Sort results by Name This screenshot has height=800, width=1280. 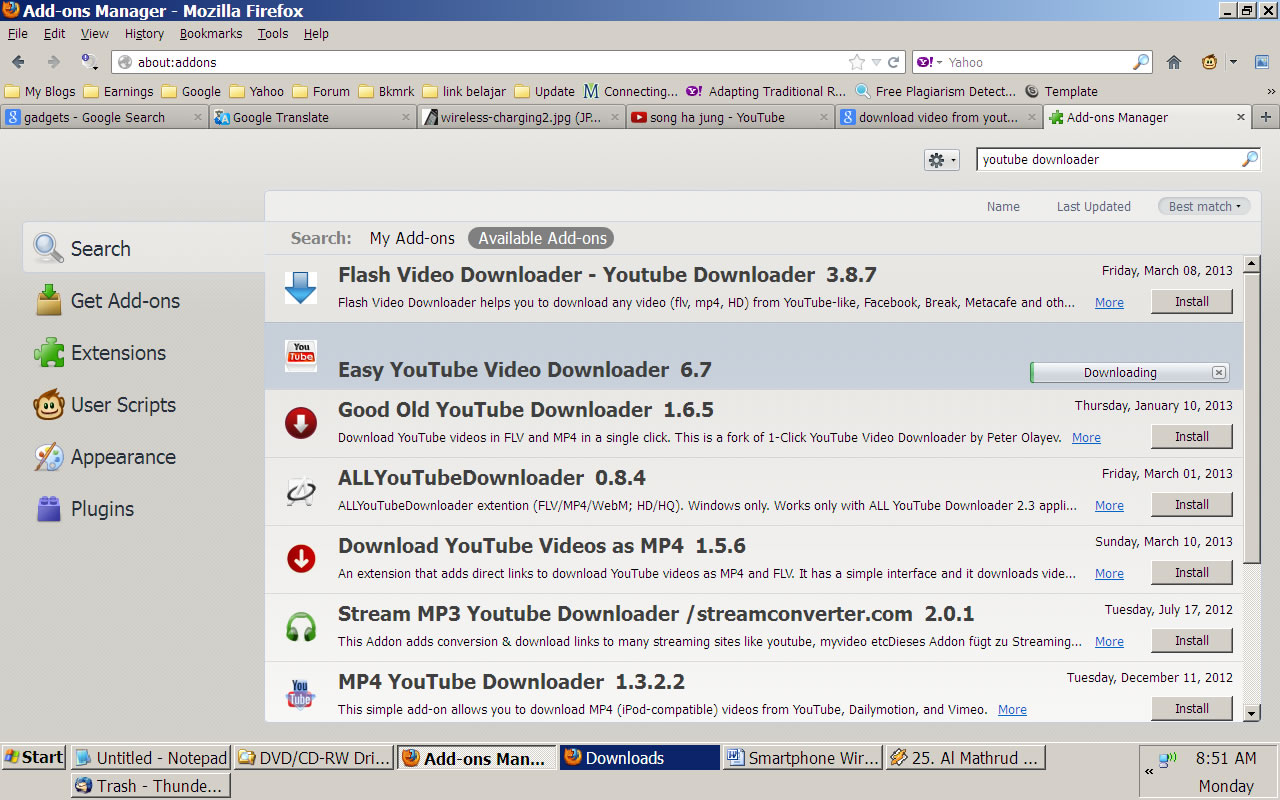[x=1003, y=206]
